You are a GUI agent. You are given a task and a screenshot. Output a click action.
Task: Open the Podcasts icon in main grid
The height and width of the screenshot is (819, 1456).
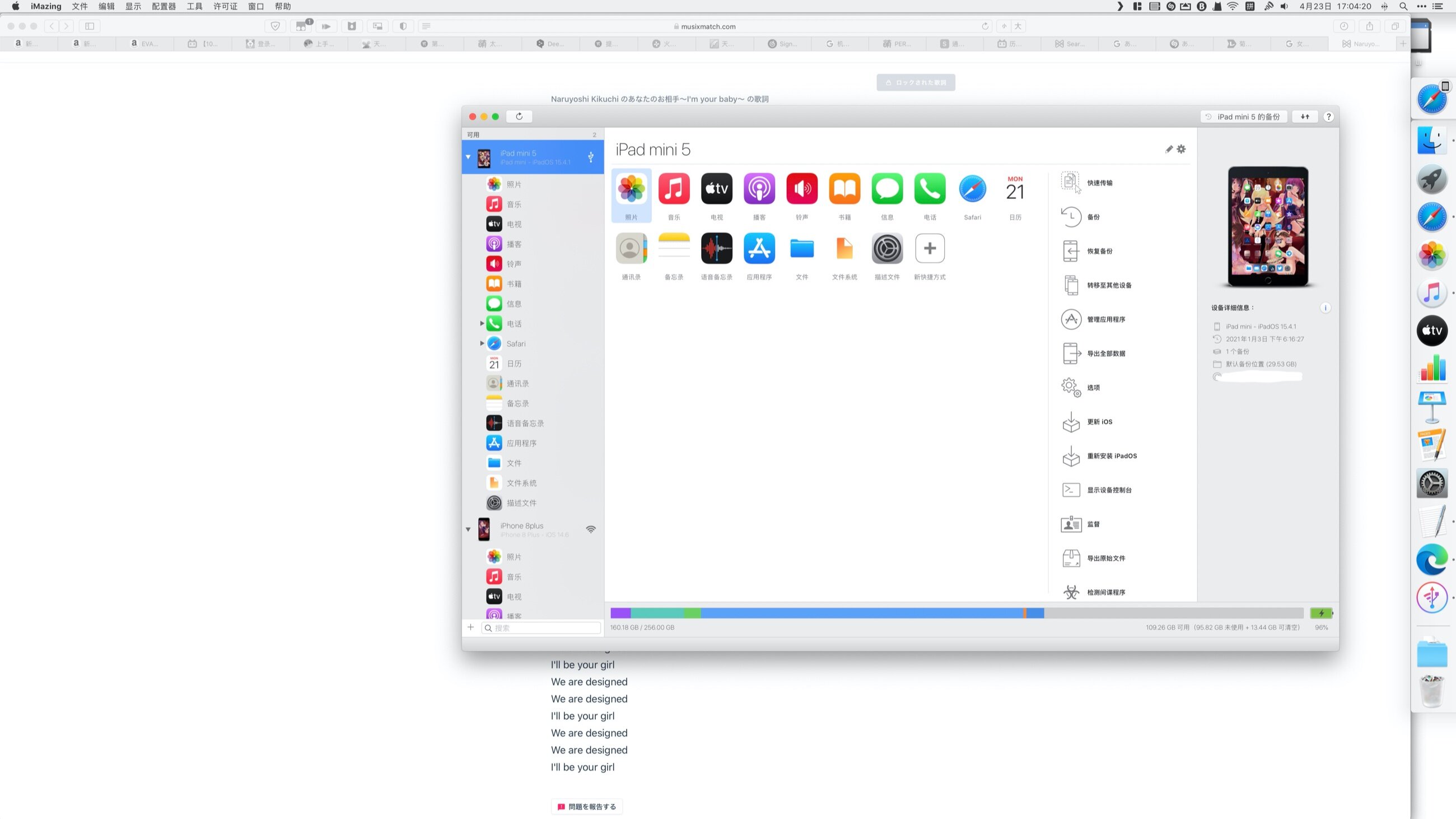click(759, 189)
